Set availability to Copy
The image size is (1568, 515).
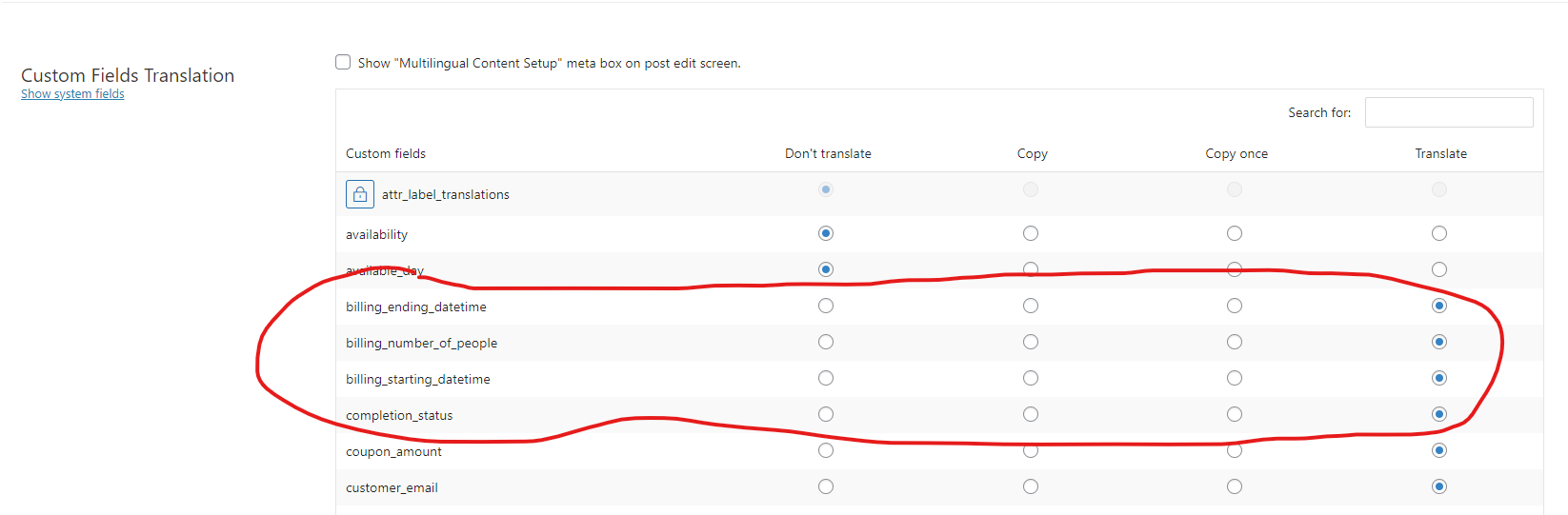pos(1031,233)
